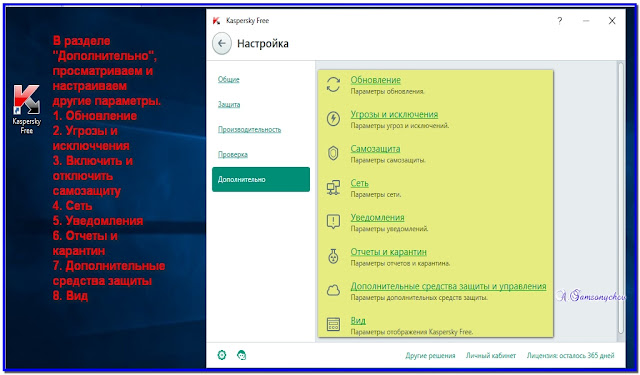The image size is (640, 375).
Task: Click the Self-defense shield icon
Action: [x=333, y=153]
